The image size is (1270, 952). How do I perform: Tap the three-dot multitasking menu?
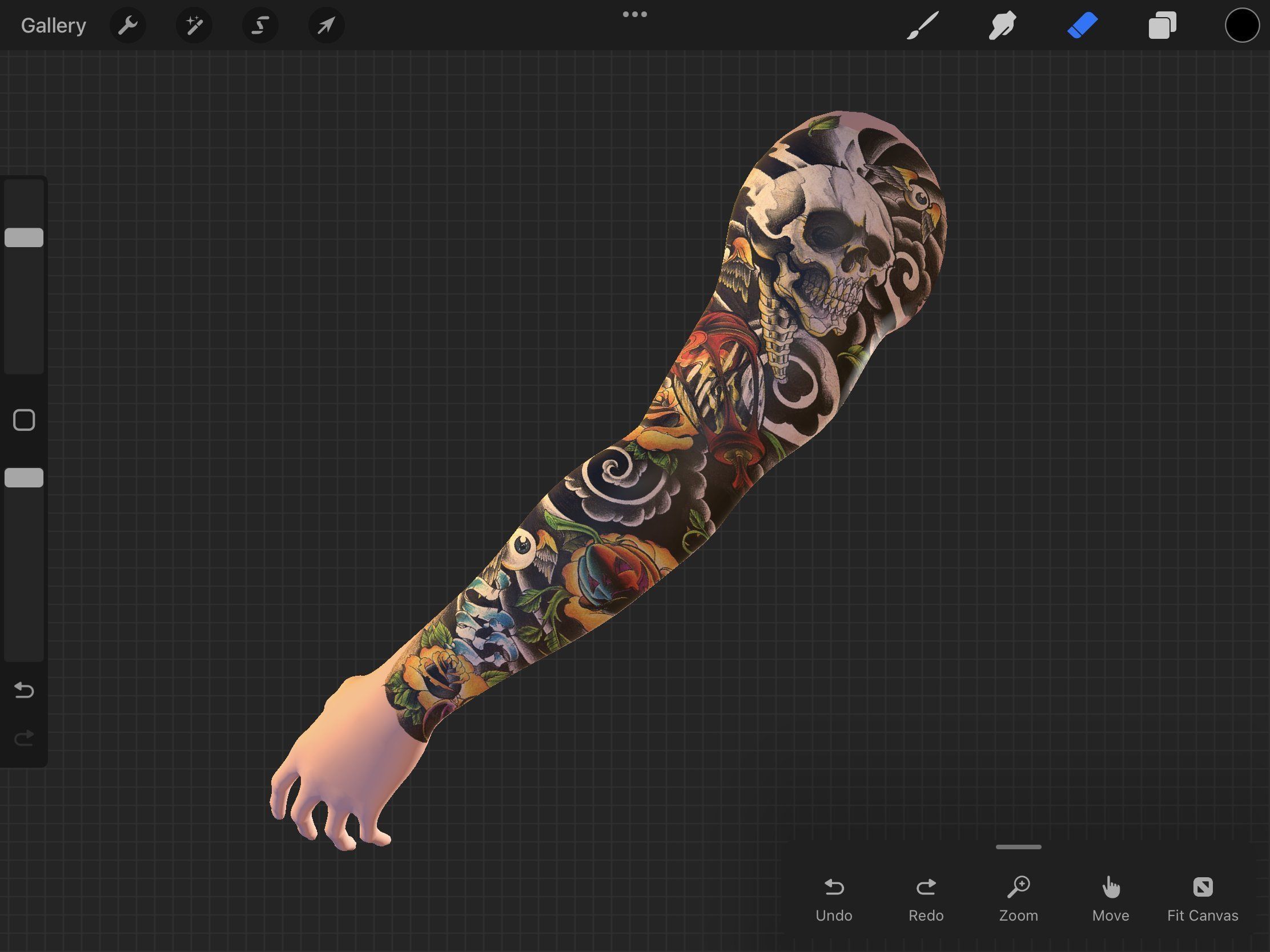(635, 14)
